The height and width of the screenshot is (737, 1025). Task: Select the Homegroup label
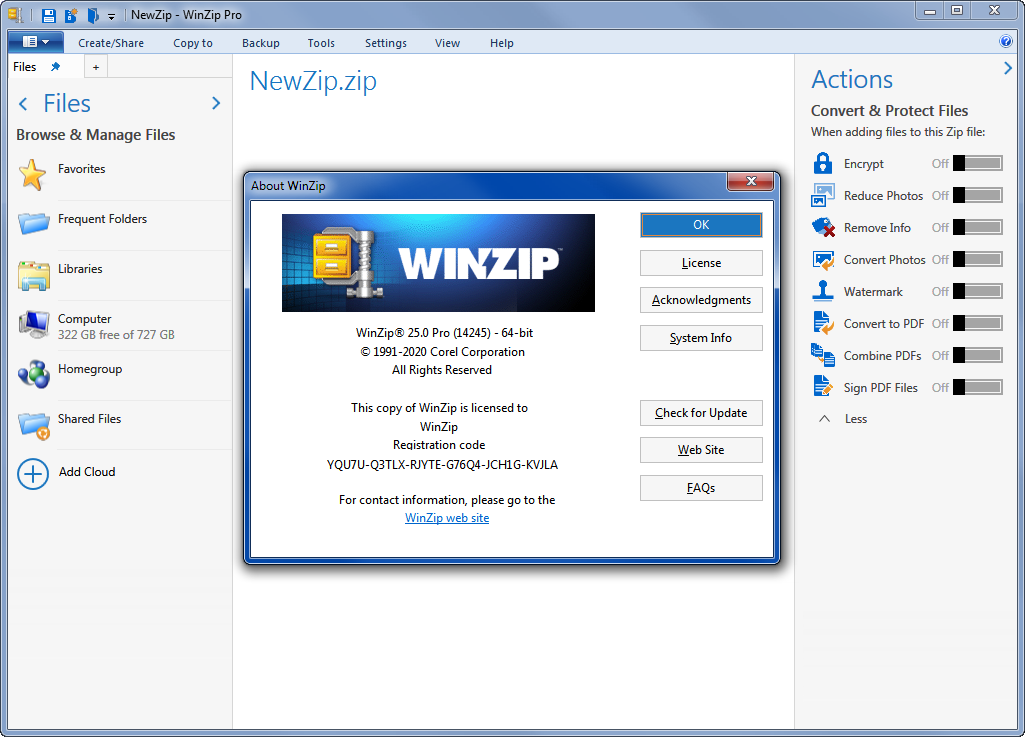90,369
